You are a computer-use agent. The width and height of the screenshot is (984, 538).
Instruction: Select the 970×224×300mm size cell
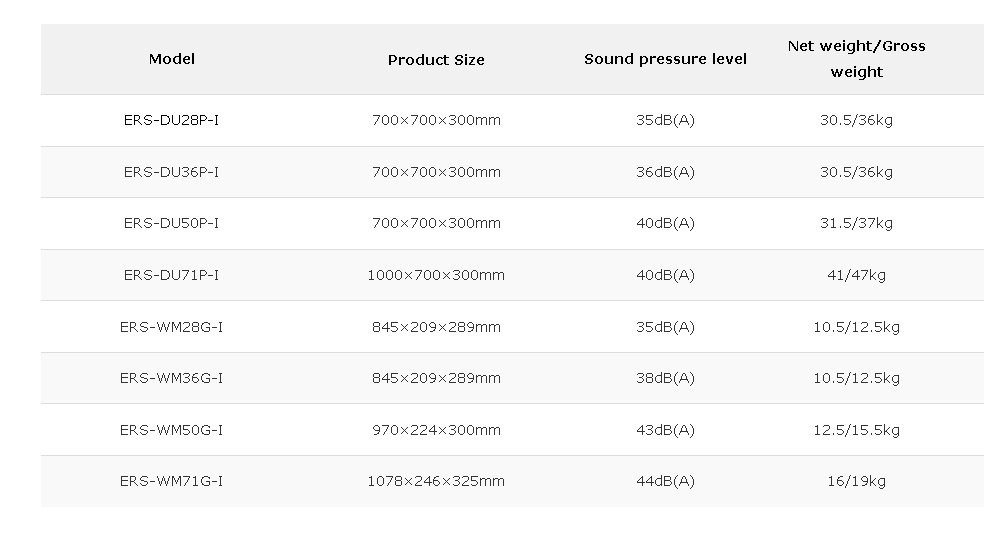(436, 430)
